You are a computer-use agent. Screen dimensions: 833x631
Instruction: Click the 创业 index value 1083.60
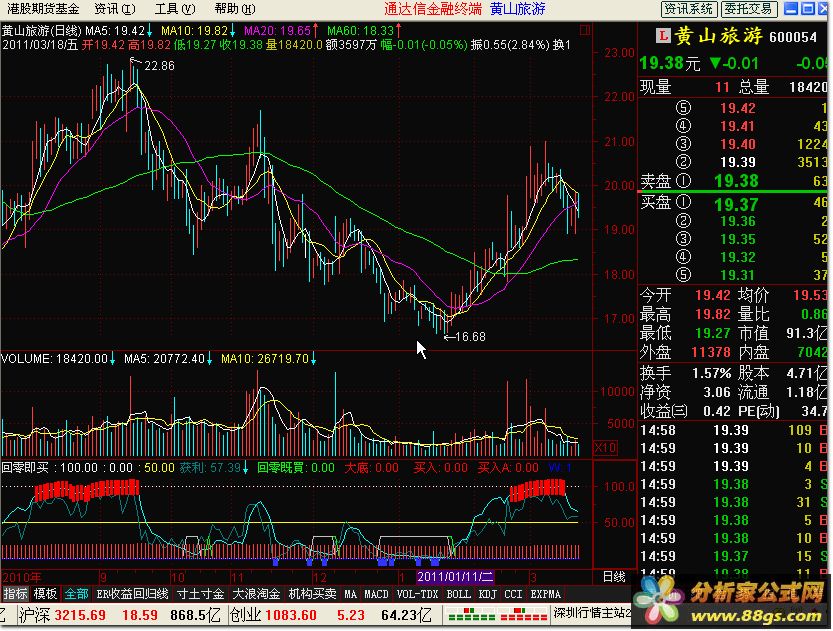(291, 616)
